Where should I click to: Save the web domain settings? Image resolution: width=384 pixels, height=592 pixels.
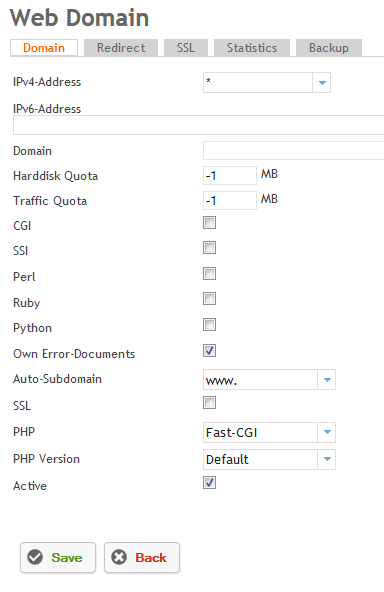click(x=58, y=558)
